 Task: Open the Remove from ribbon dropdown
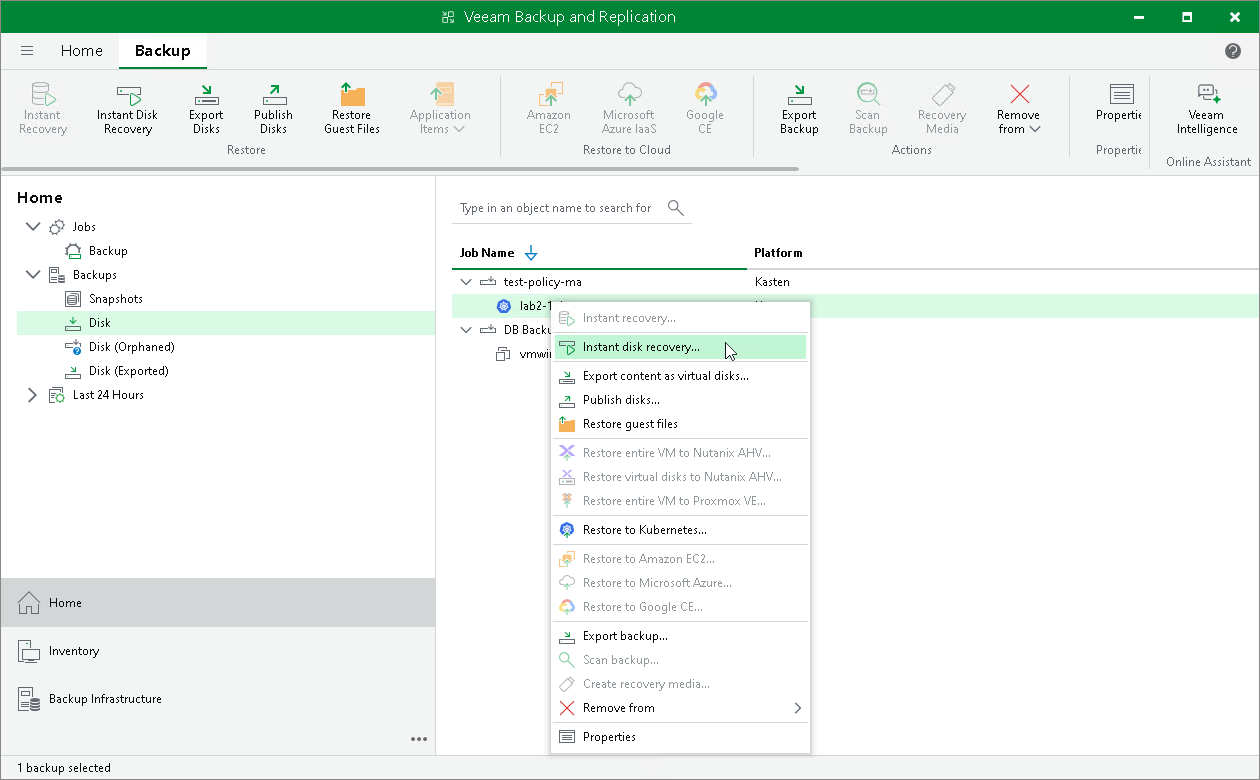click(x=1019, y=108)
